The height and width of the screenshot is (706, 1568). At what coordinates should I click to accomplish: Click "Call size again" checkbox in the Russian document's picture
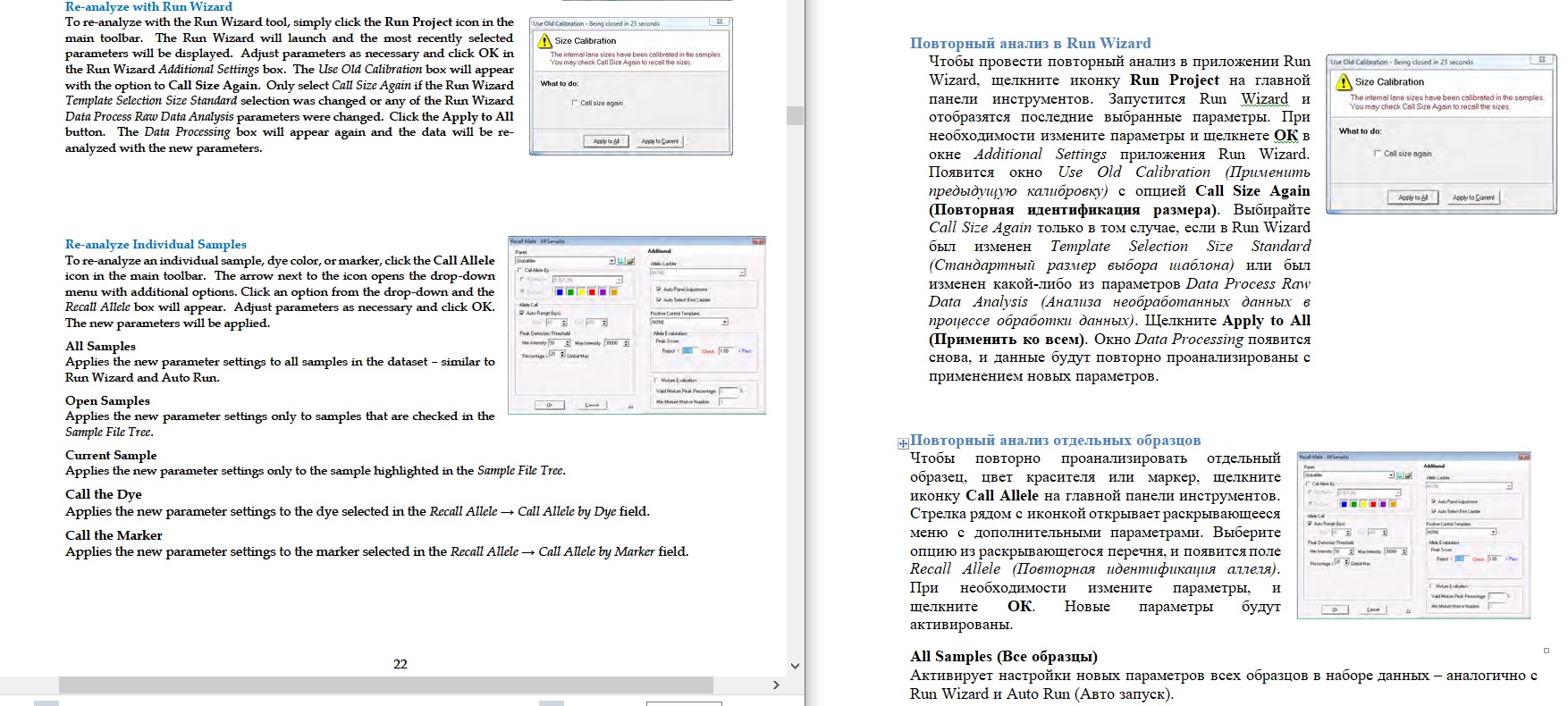[1377, 154]
